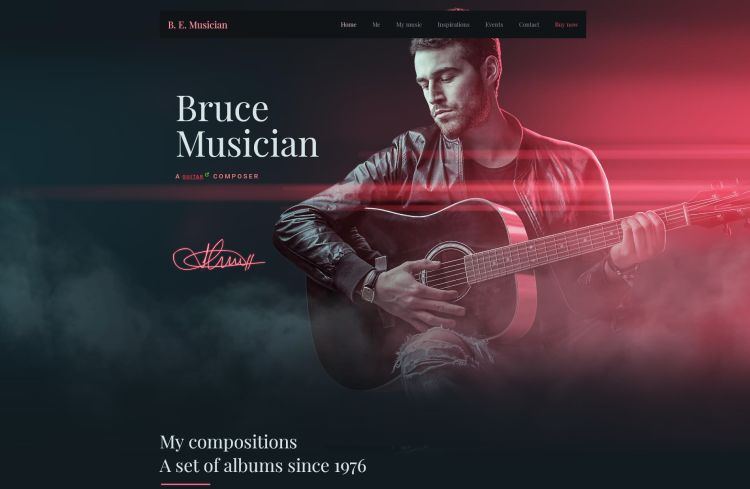Click the word 'COMPOSER' in the tagline
This screenshot has width=750, height=489.
click(x=236, y=176)
